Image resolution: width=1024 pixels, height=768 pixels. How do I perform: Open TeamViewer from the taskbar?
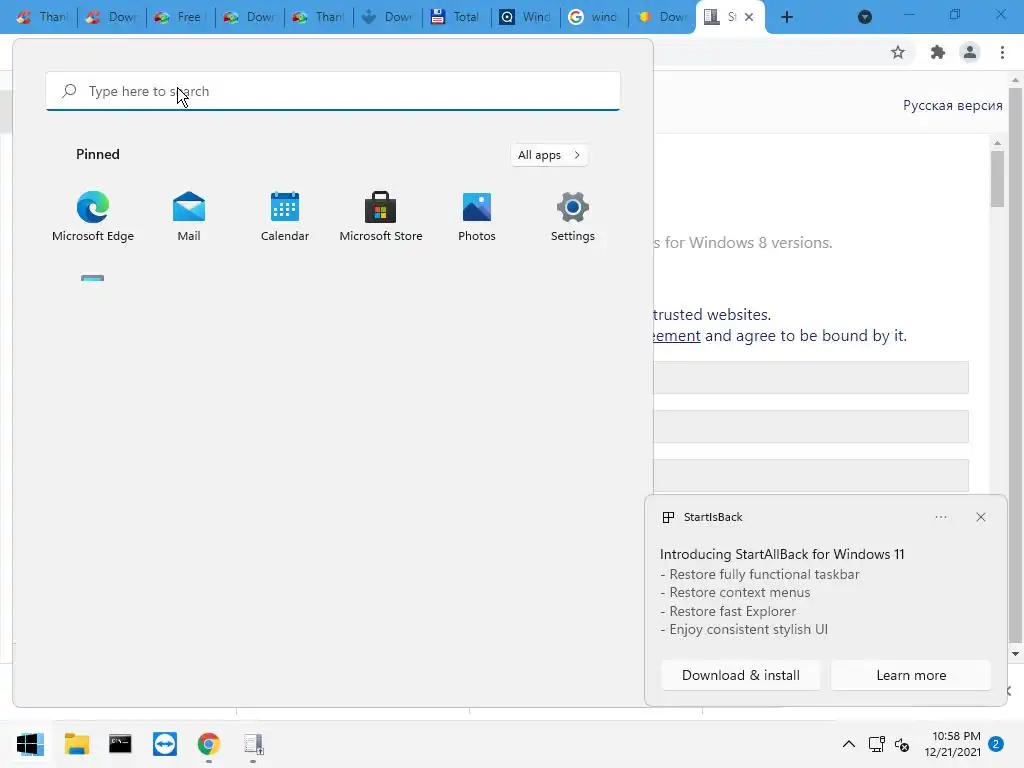click(x=165, y=744)
